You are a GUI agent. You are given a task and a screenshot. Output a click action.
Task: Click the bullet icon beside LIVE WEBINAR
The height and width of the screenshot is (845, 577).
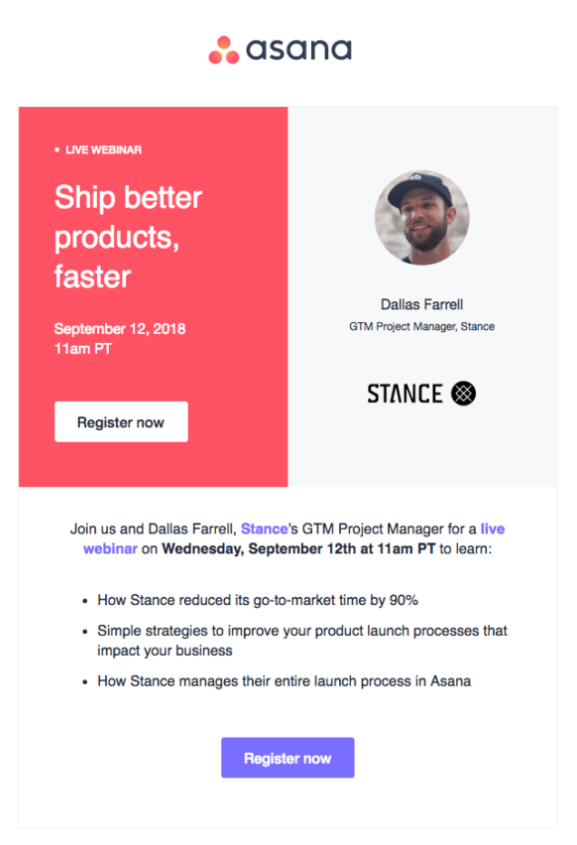(x=56, y=148)
